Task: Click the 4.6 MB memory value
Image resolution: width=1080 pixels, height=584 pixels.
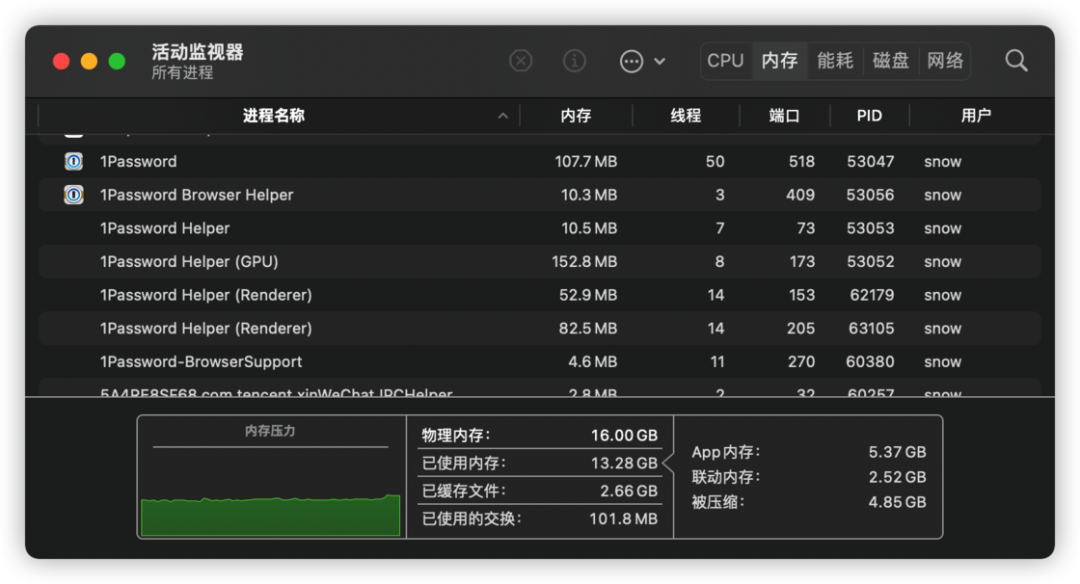Action: pyautogui.click(x=593, y=362)
